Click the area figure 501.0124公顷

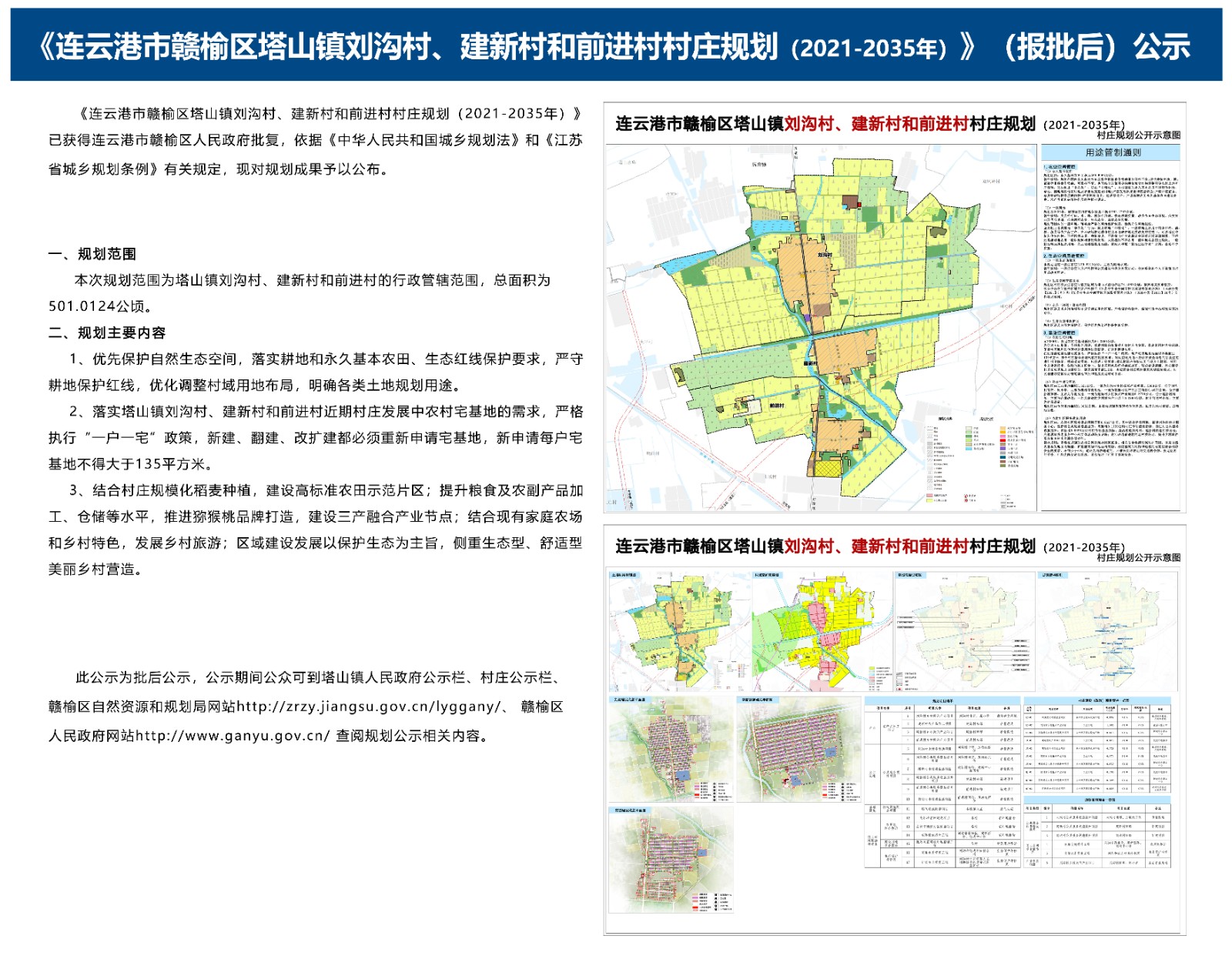tap(100, 306)
